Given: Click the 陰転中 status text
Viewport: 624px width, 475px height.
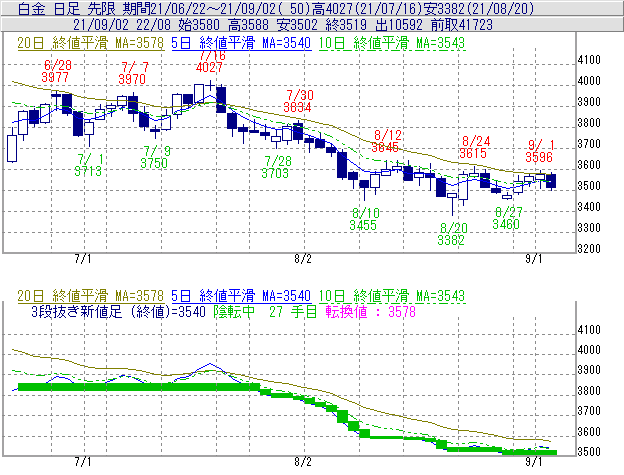Looking at the screenshot, I should click(x=234, y=311).
